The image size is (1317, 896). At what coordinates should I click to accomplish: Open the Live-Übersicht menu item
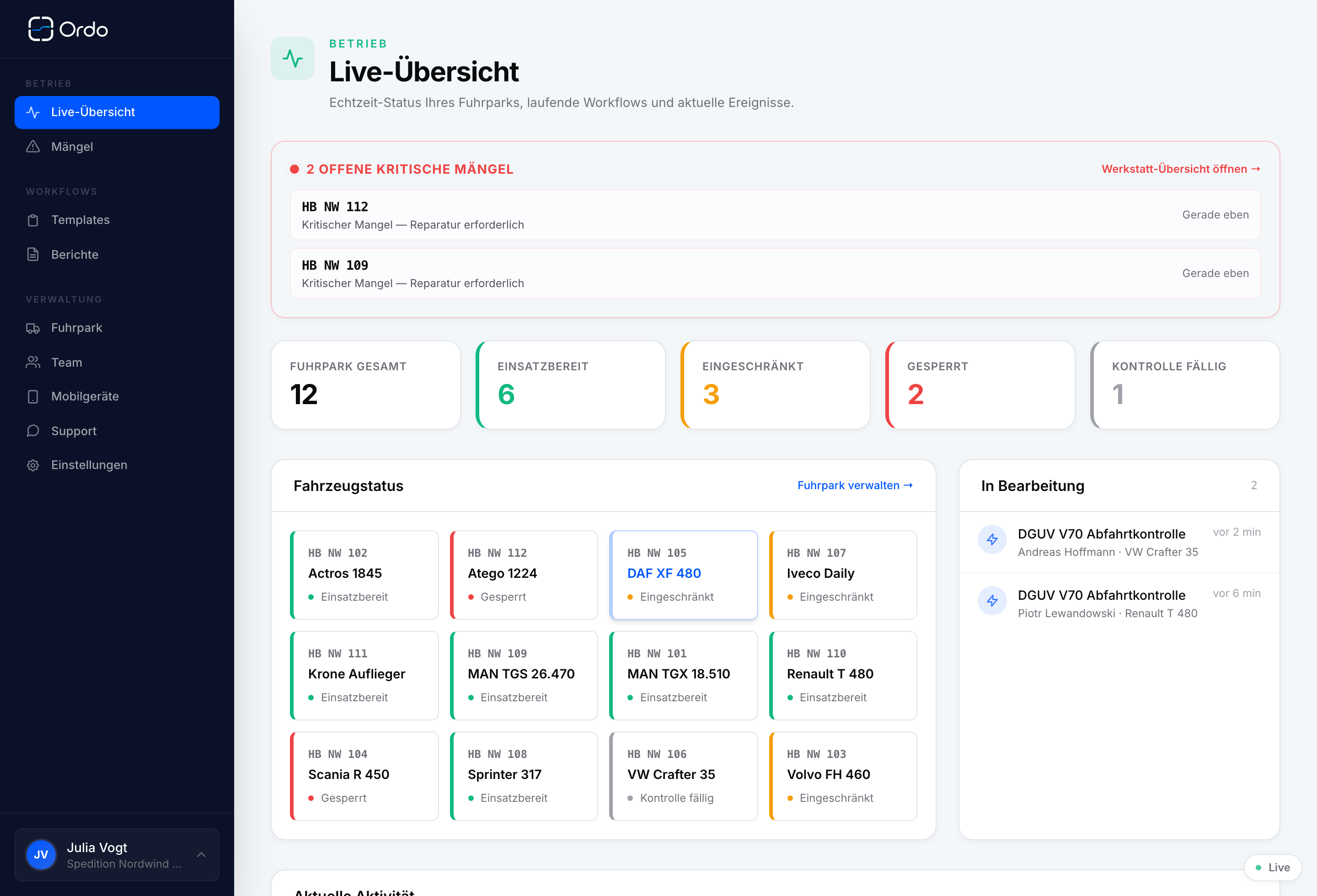pyautogui.click(x=117, y=112)
